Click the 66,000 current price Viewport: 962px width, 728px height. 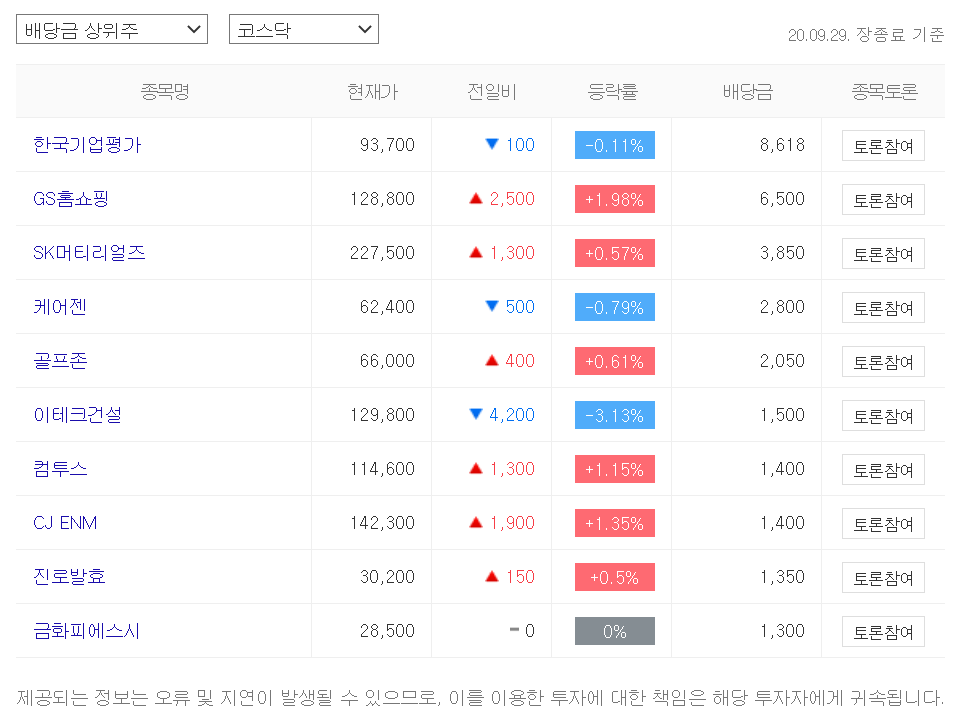tap(387, 361)
